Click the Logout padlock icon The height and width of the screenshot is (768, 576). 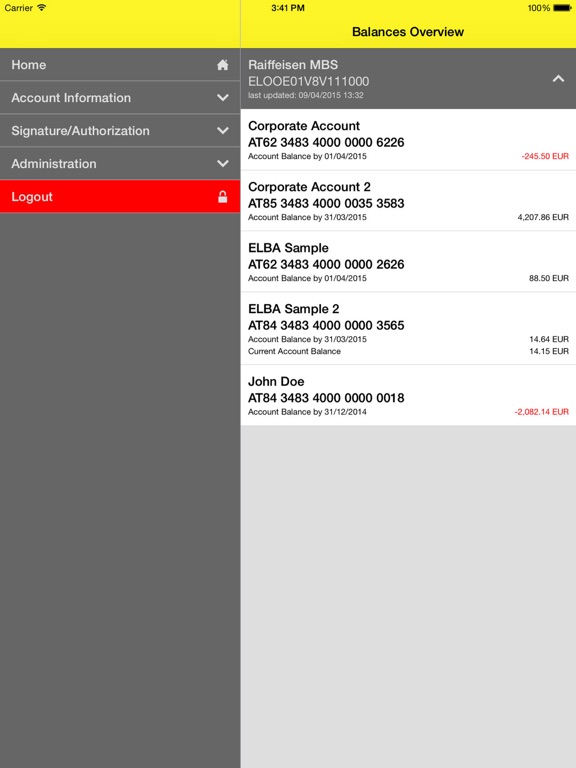[x=222, y=196]
